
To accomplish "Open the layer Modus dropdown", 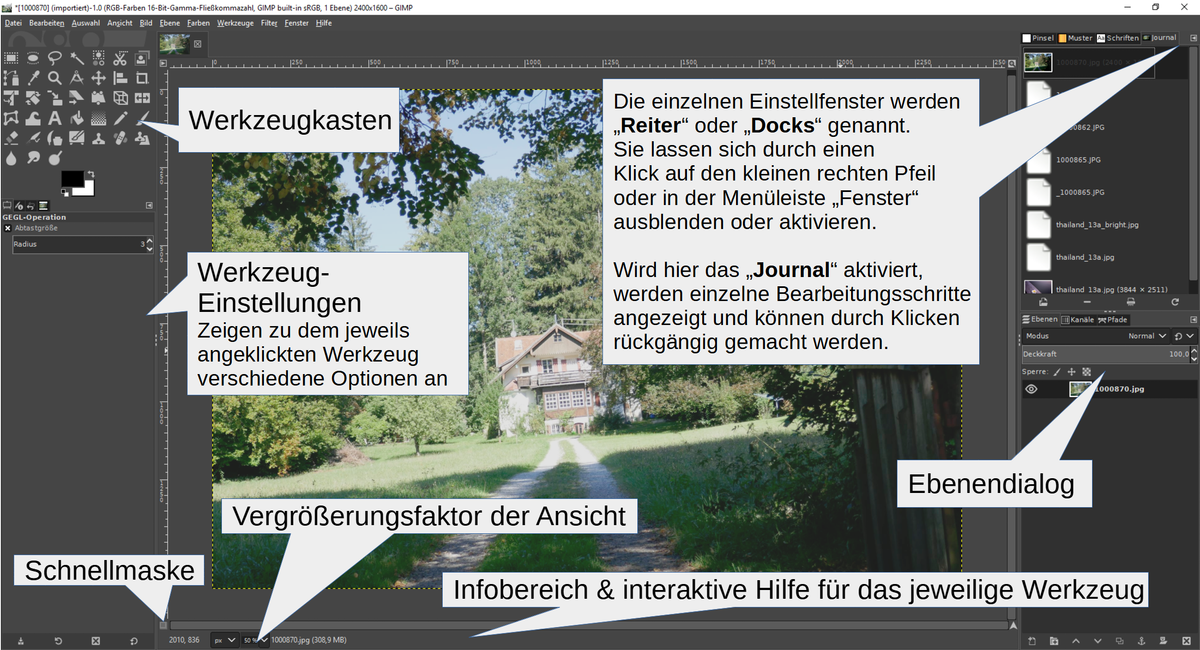I will click(x=1147, y=337).
